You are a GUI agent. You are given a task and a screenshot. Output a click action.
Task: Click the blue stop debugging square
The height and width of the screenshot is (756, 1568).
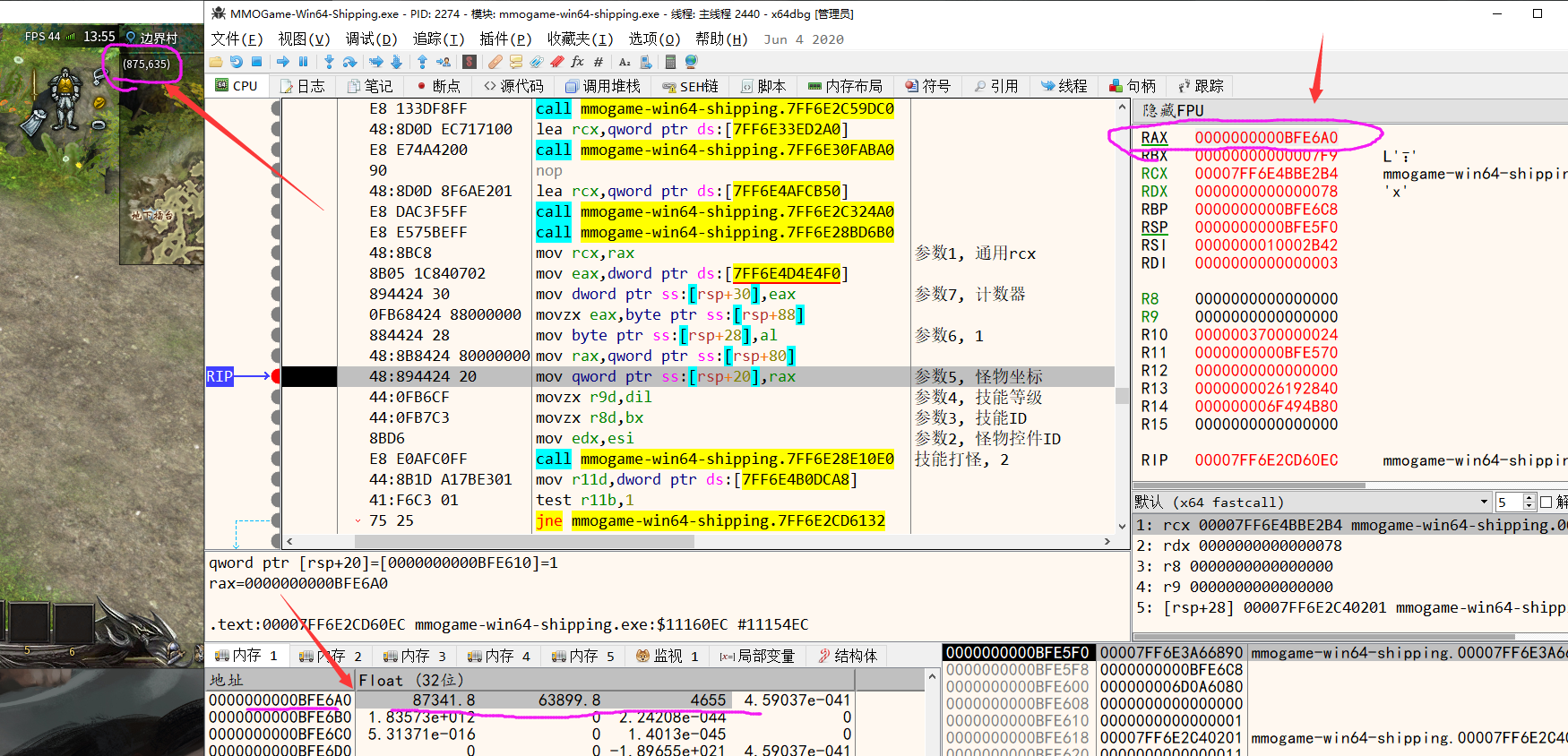pos(256,62)
